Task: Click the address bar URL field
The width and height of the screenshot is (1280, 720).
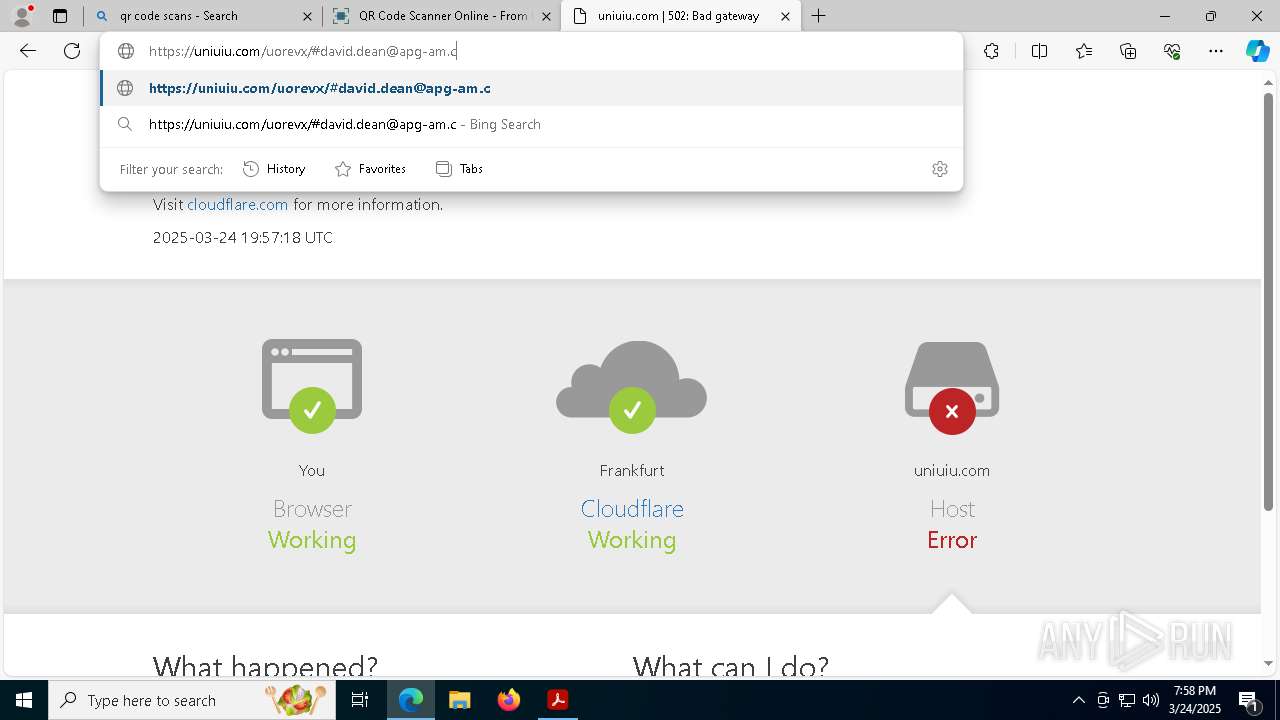Action: [x=530, y=51]
